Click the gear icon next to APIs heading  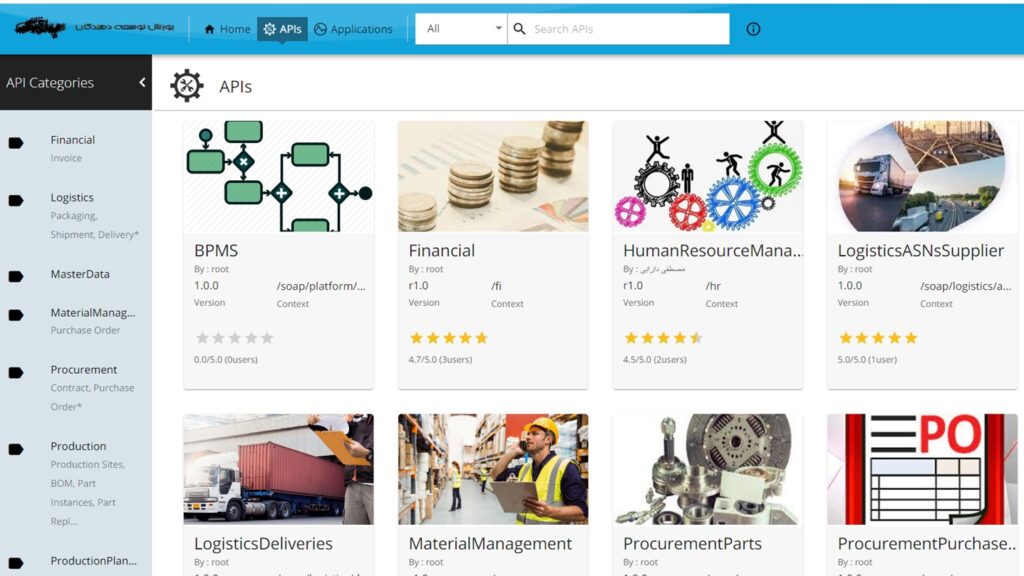[x=187, y=86]
